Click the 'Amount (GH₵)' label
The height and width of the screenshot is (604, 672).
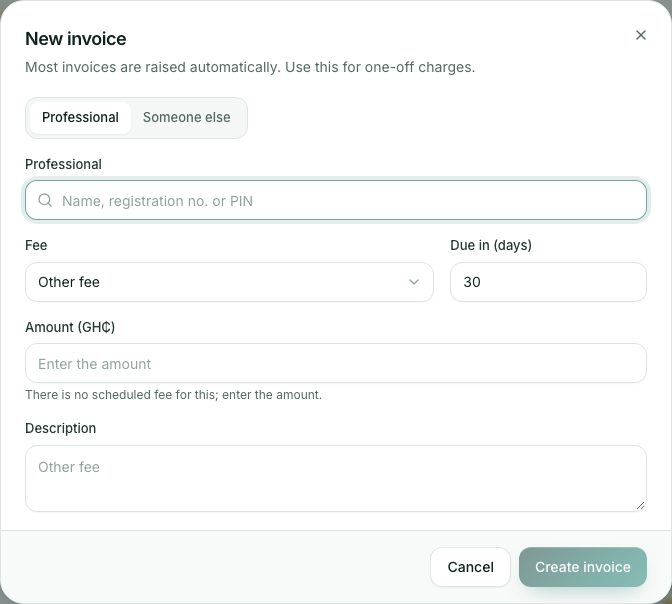pos(70,327)
